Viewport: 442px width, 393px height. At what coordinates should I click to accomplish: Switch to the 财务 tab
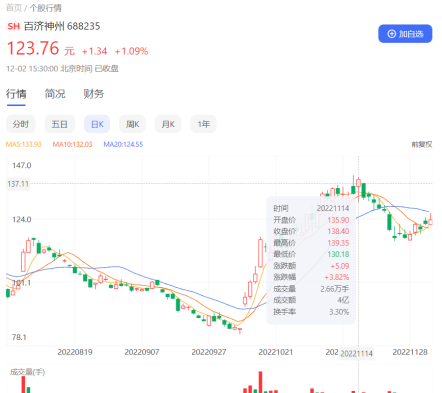(94, 94)
